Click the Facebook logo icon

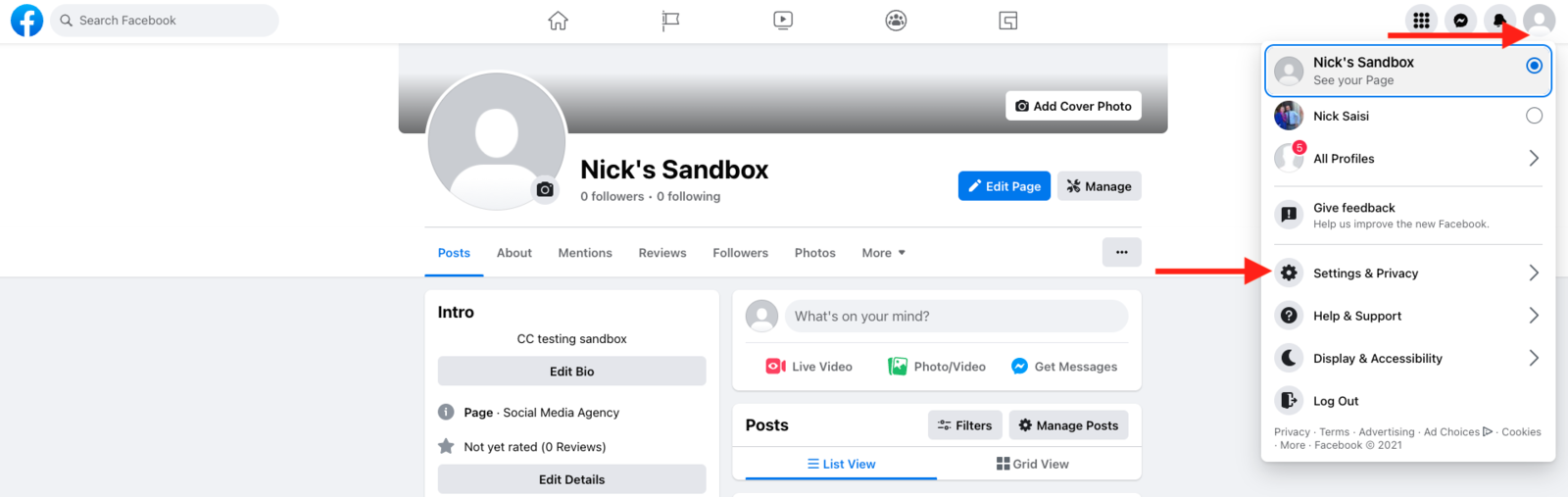pos(26,21)
